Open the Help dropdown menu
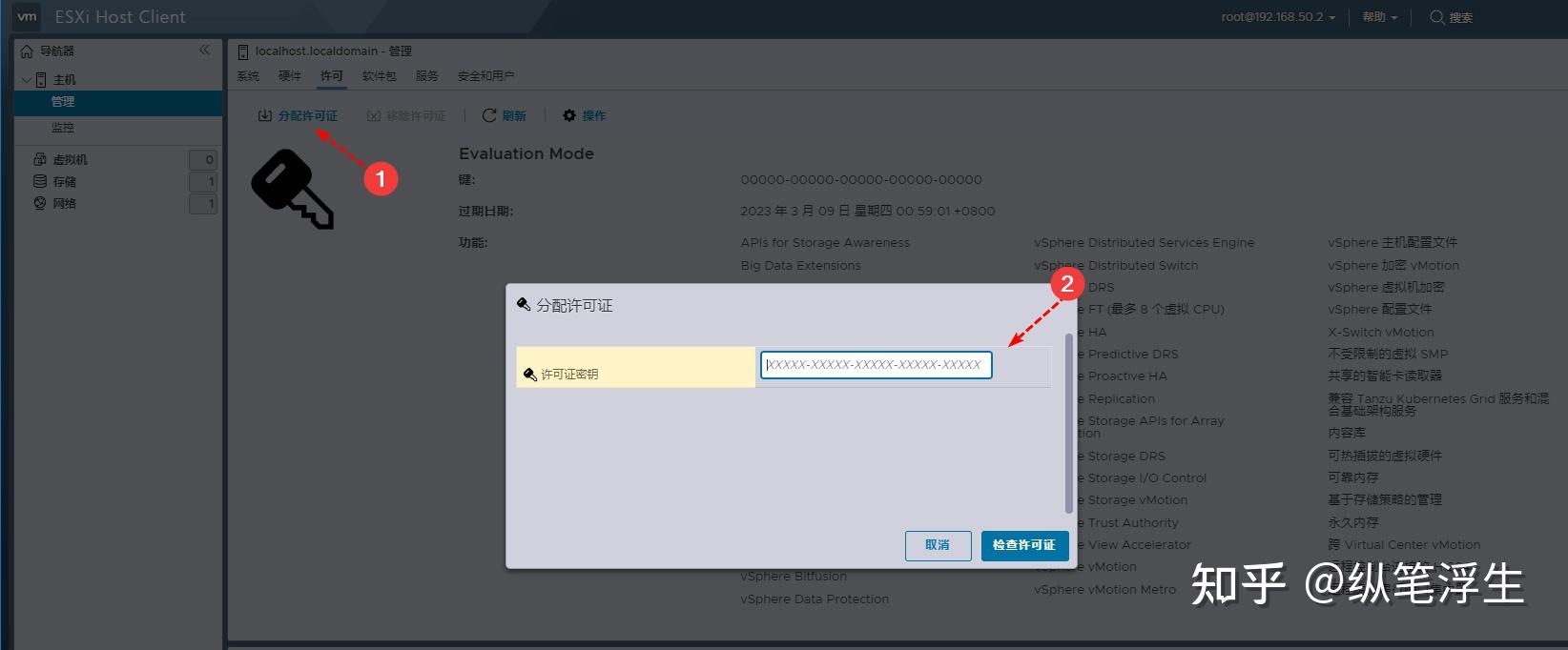The image size is (1568, 650). (x=1379, y=17)
